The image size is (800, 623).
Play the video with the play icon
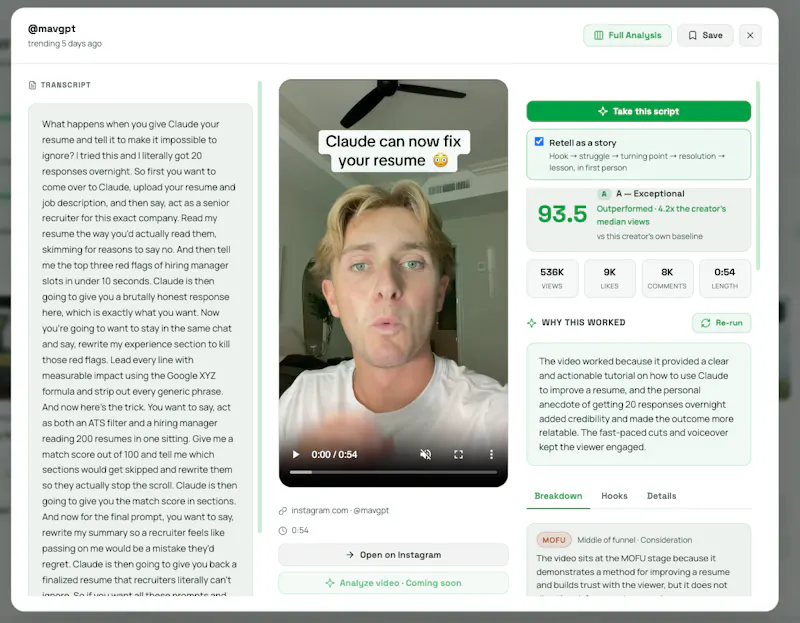295,454
